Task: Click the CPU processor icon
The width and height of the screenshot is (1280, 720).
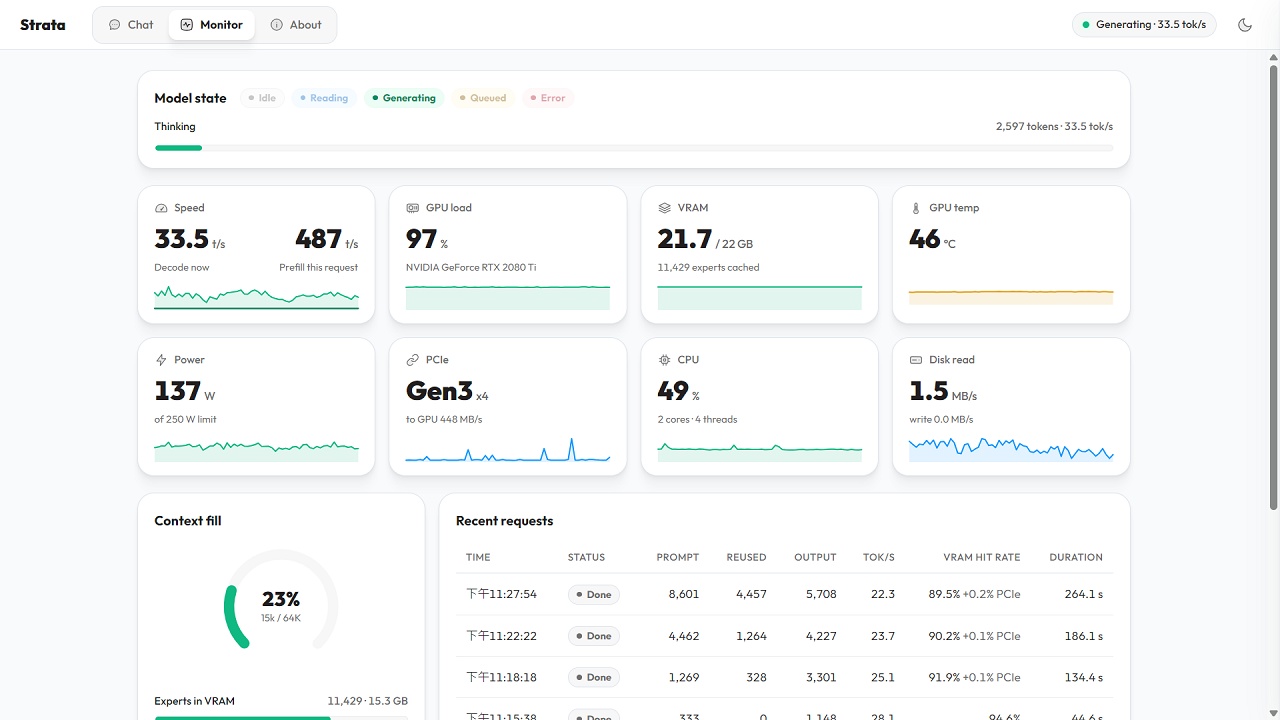Action: point(665,360)
